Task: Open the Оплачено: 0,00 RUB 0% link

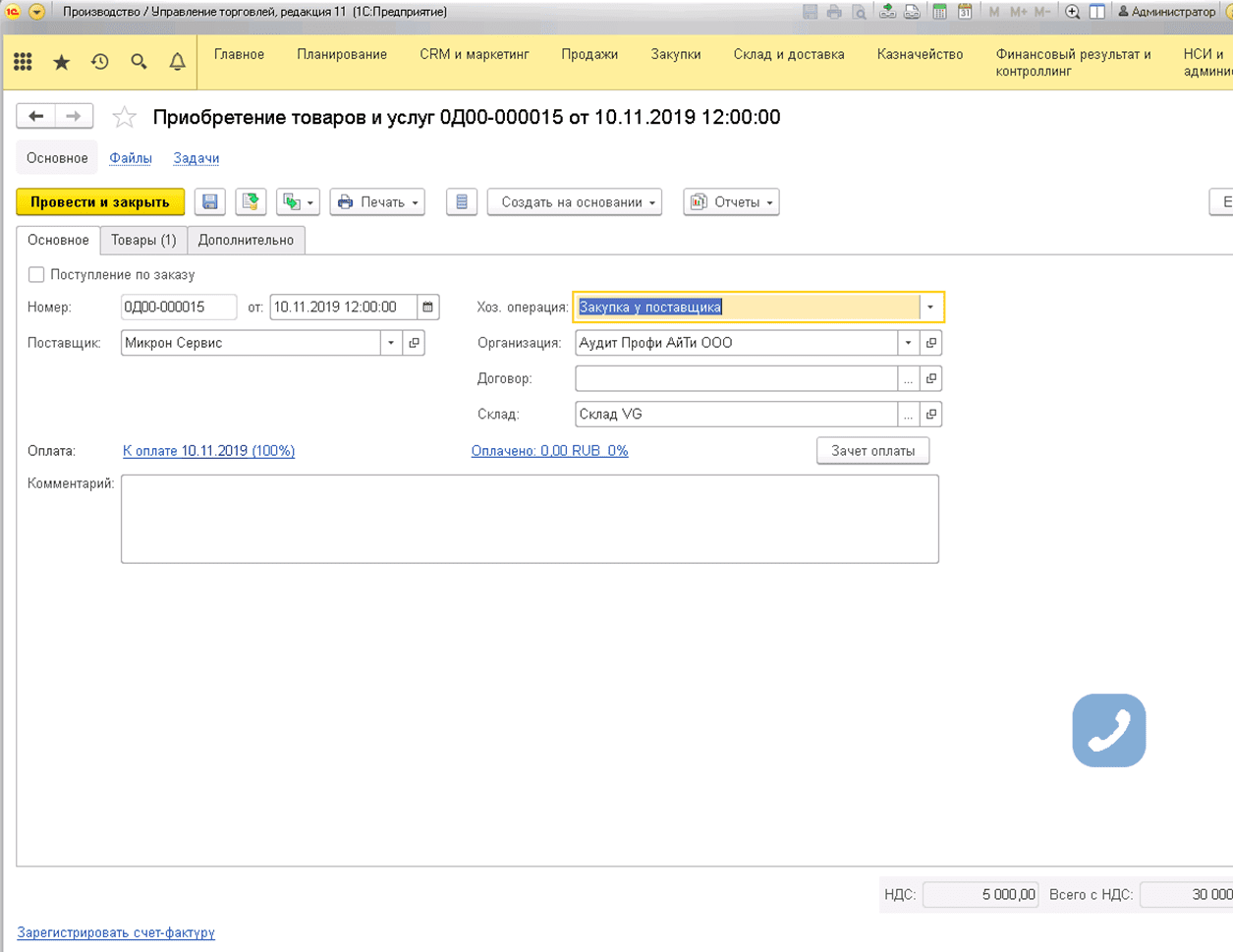Action: [x=550, y=451]
